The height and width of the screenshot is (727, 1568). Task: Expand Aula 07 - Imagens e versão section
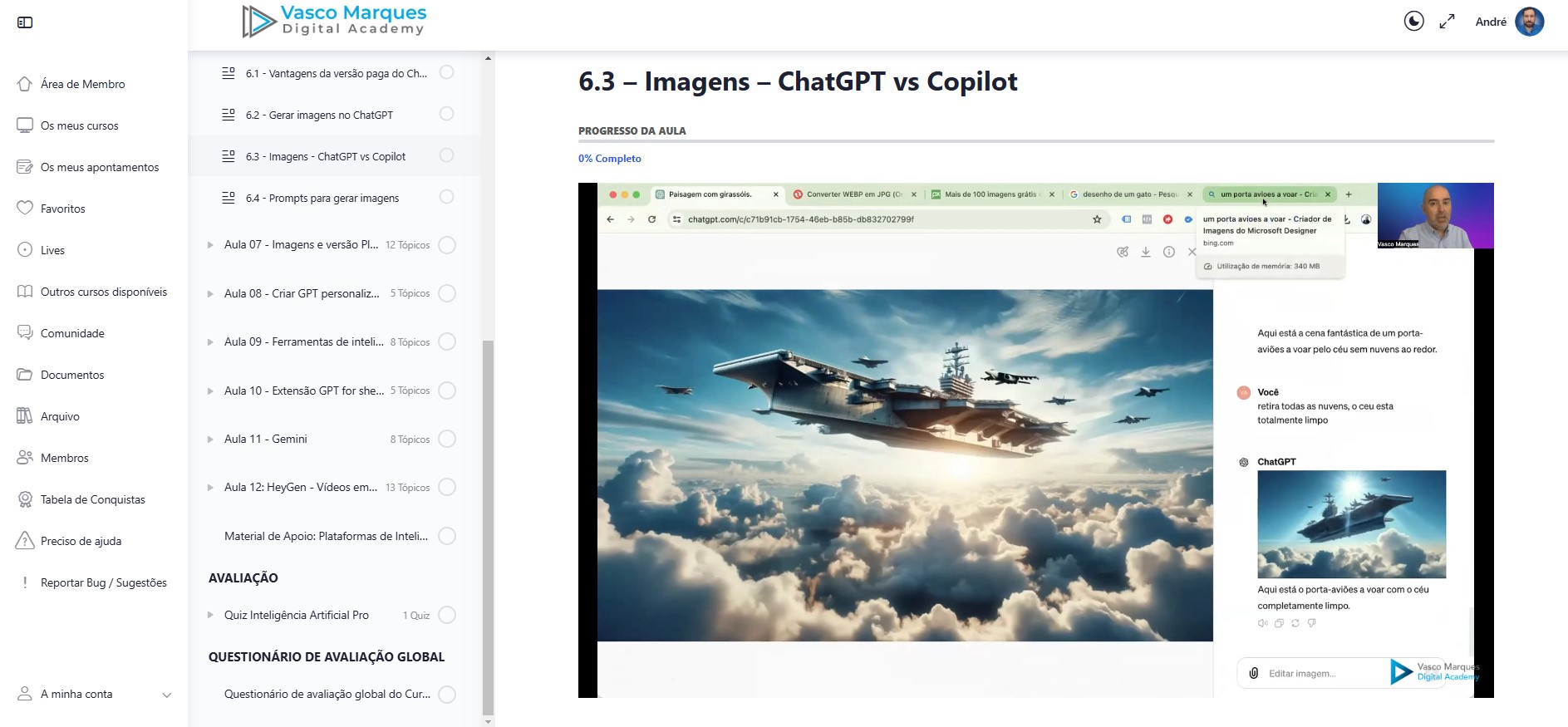pos(210,245)
